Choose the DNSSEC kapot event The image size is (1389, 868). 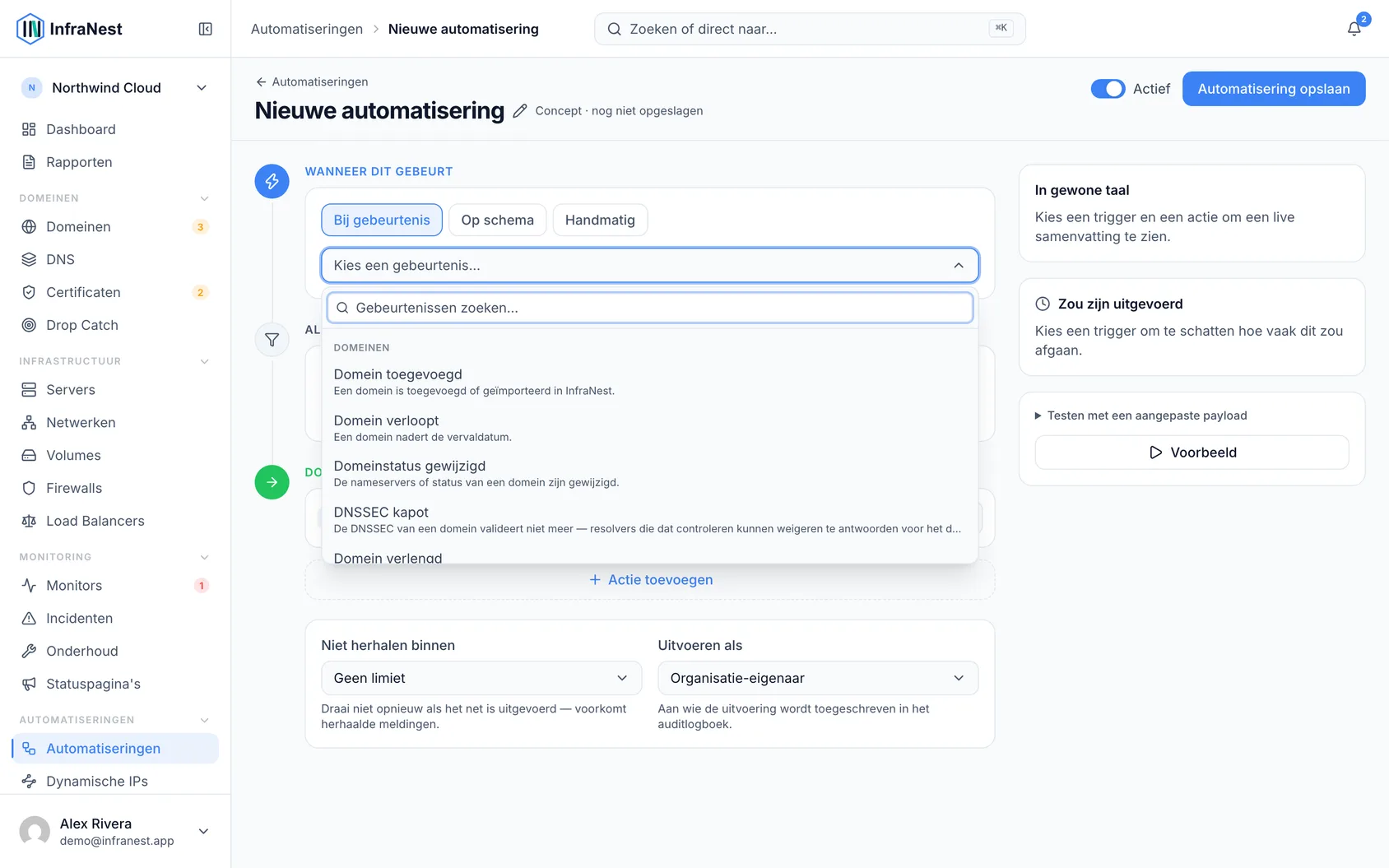pos(650,519)
